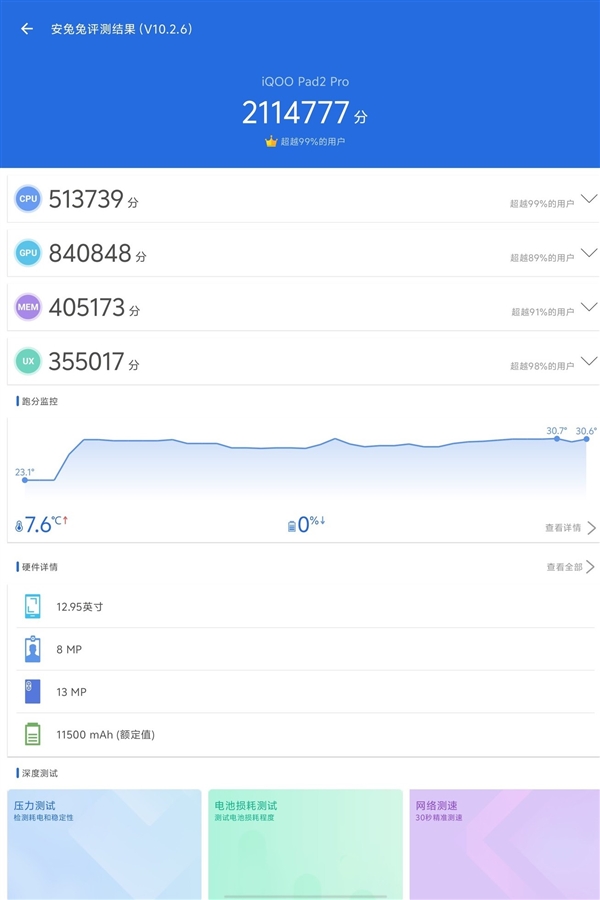Expand the CPU score details
The image size is (600, 900).
tap(588, 199)
